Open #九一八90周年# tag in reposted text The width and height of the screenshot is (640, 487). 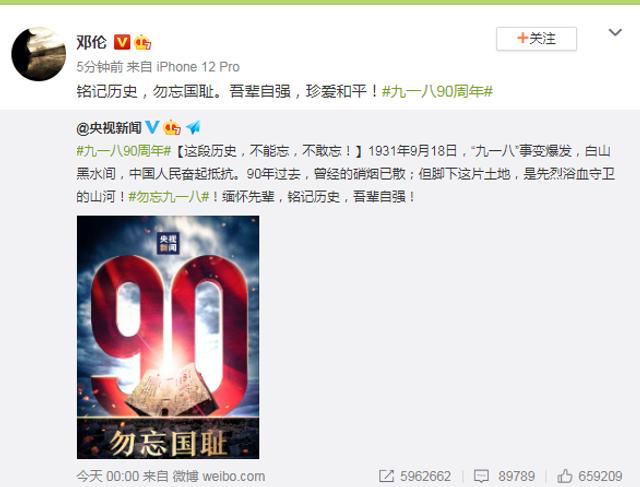click(124, 151)
